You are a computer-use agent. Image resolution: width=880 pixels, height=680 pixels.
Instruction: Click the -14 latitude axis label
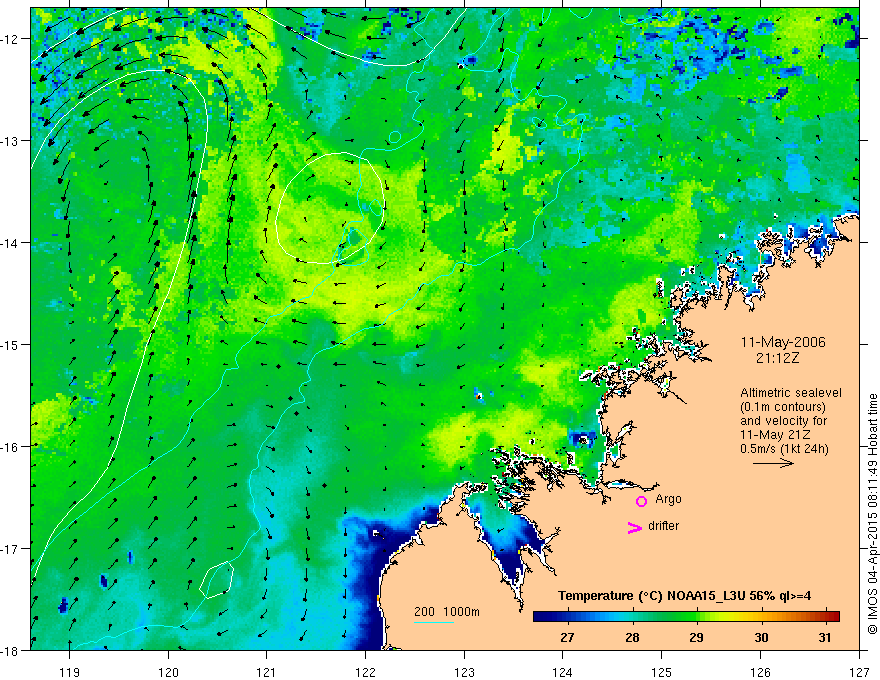(x=10, y=243)
